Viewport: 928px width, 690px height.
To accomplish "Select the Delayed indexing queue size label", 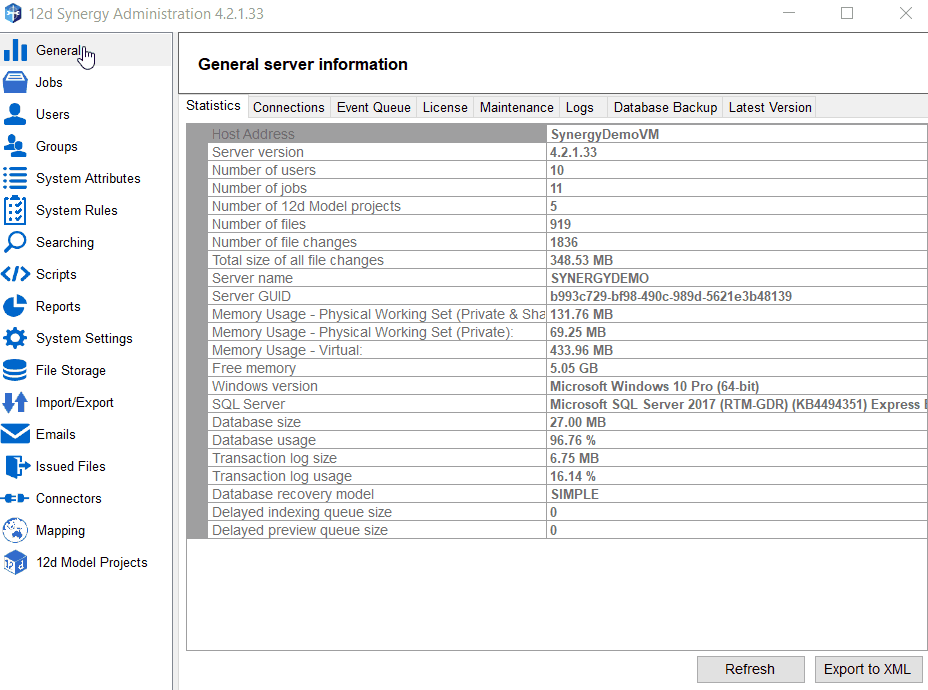I will pyautogui.click(x=302, y=512).
